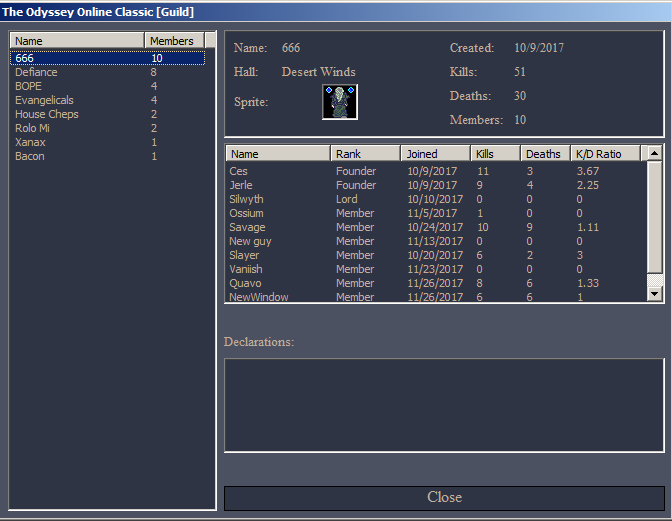Select member Ces in roster
This screenshot has width=672, height=521.
[x=238, y=172]
